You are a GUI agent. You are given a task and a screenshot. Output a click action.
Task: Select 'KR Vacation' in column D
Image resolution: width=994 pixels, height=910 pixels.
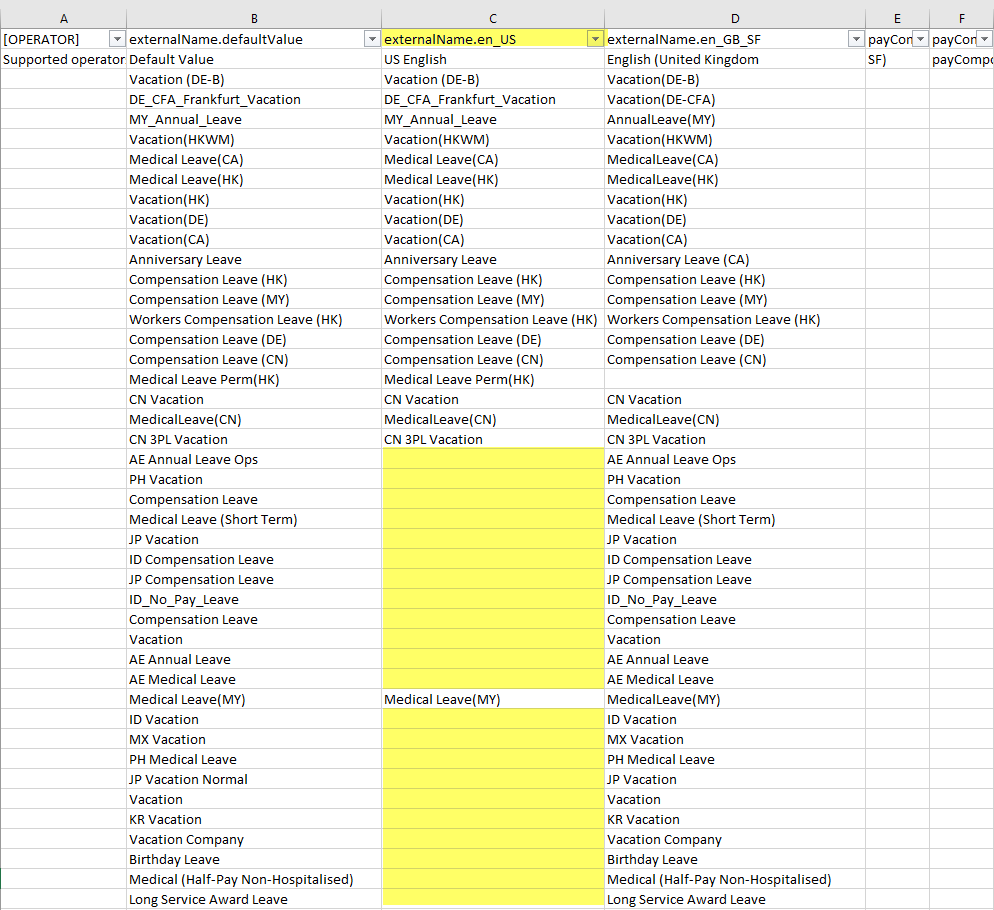[x=735, y=819]
